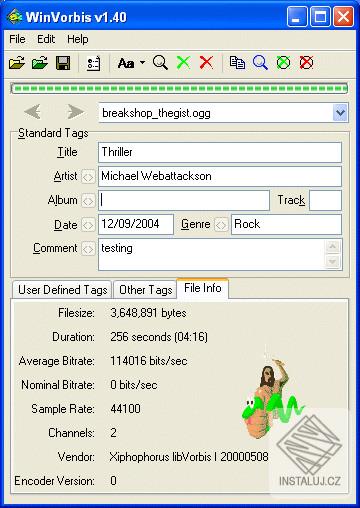Screen dimensions: 360x508
Task: Click the WinVorbis title bar fish icon
Action: [15, 17]
